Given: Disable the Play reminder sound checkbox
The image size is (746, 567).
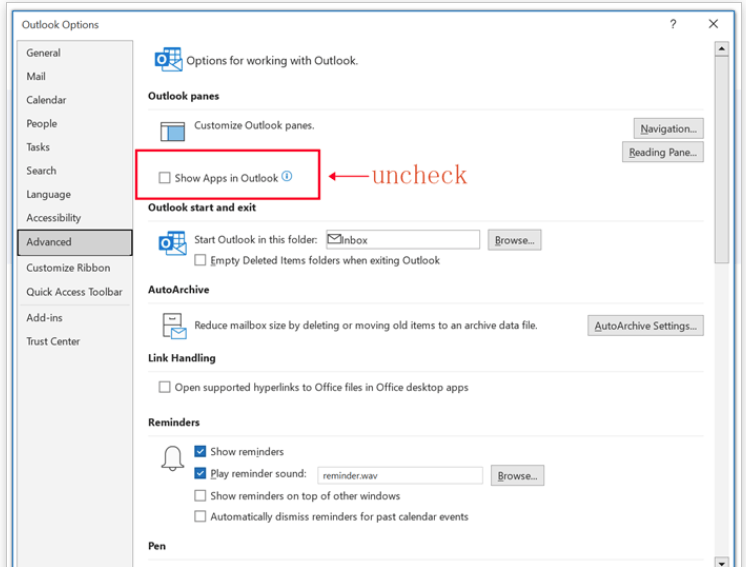Looking at the screenshot, I should tap(200, 473).
